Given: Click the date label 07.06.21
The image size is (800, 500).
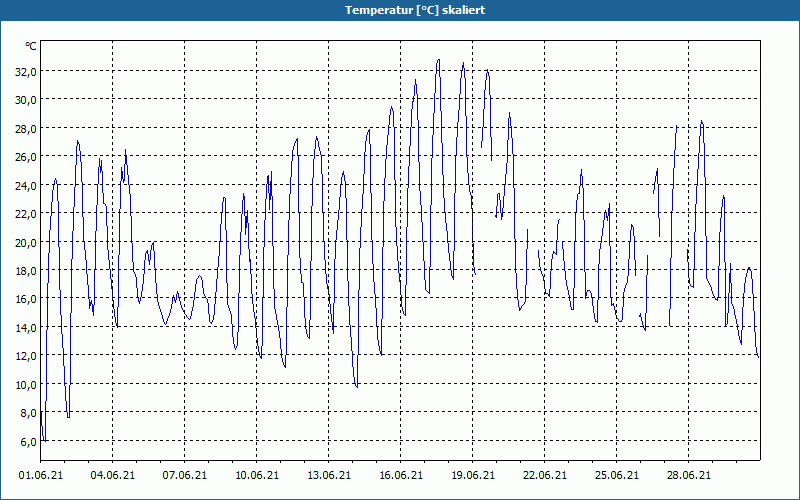Looking at the screenshot, I should click(185, 476).
